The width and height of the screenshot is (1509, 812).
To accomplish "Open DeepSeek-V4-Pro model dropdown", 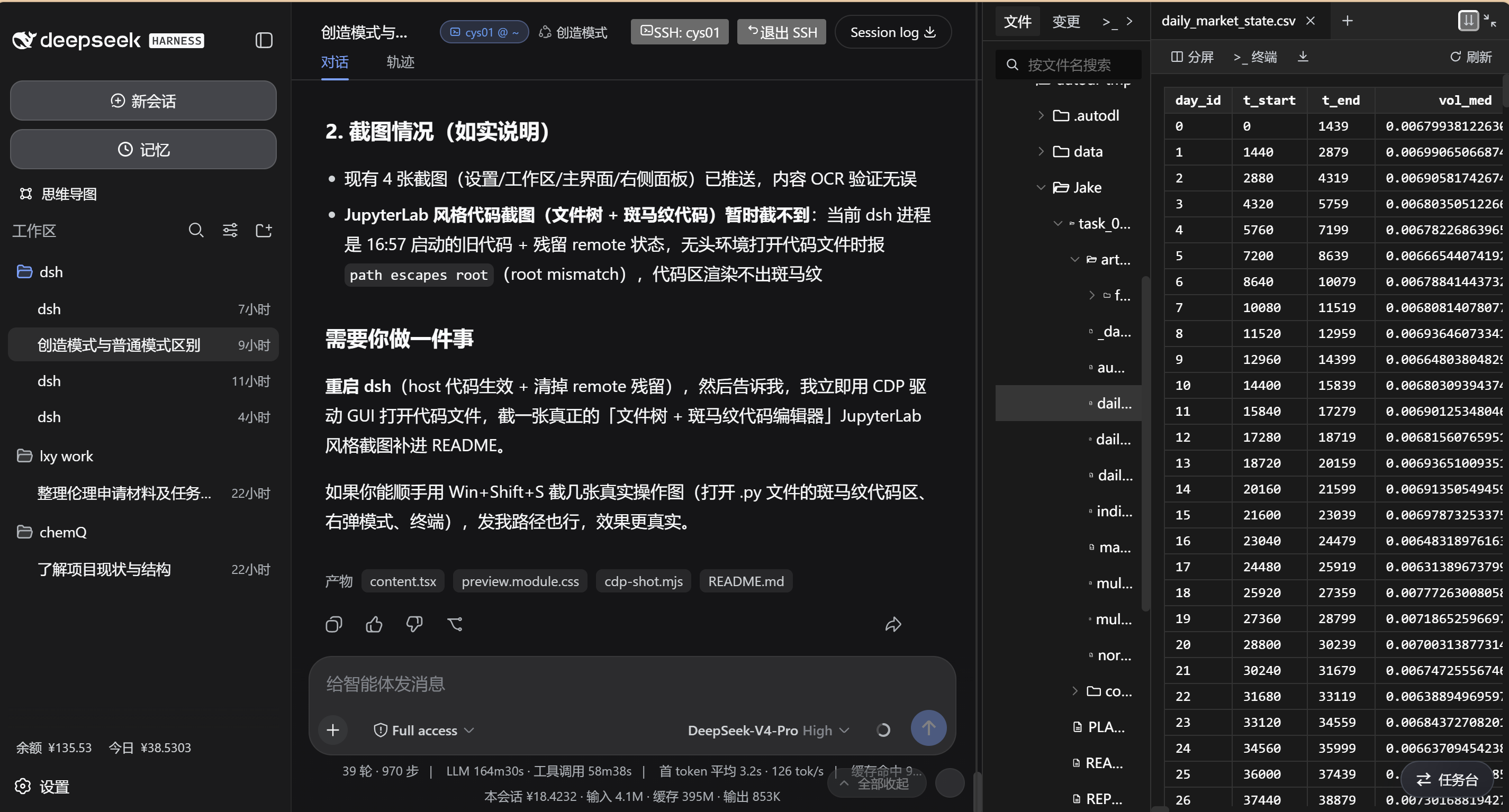I will click(x=768, y=730).
